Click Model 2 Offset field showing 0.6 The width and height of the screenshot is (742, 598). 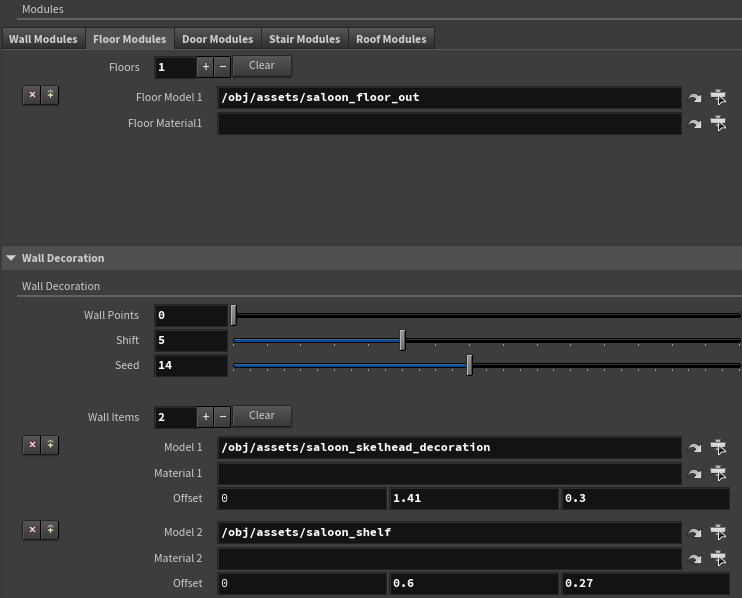(474, 584)
